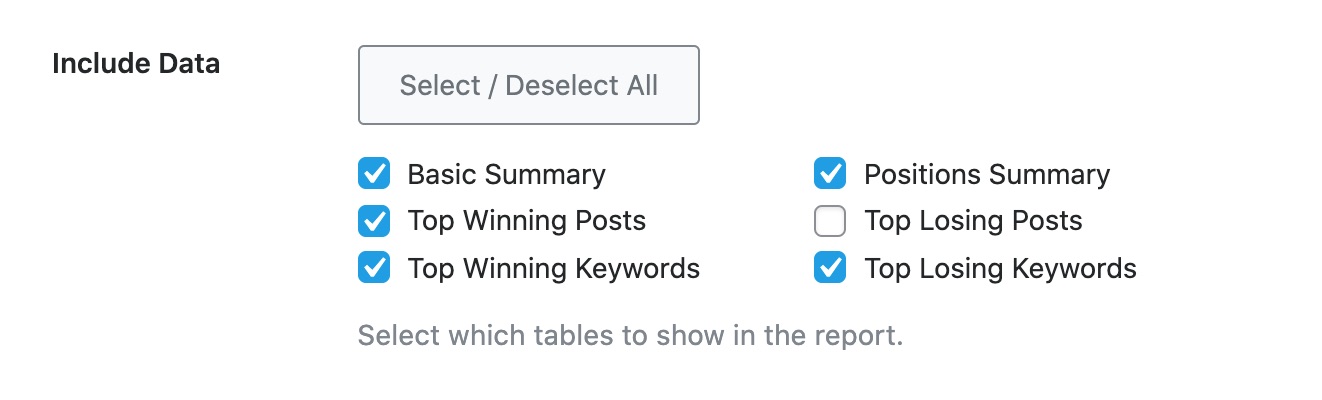The height and width of the screenshot is (400, 1322).
Task: Click the "Positions Summary" label text
Action: (987, 175)
